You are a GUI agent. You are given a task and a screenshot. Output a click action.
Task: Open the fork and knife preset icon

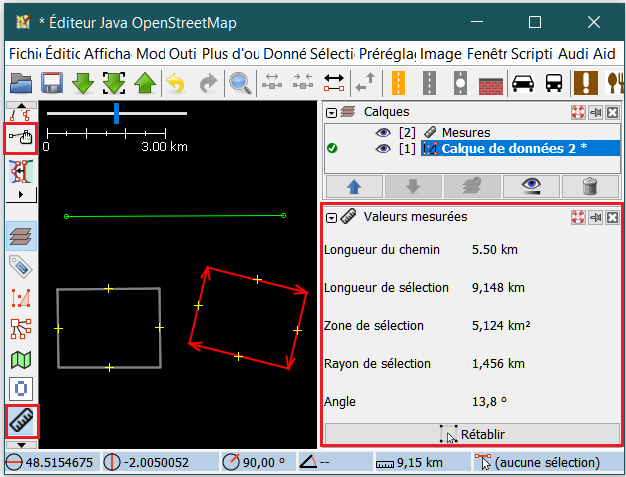[615, 83]
